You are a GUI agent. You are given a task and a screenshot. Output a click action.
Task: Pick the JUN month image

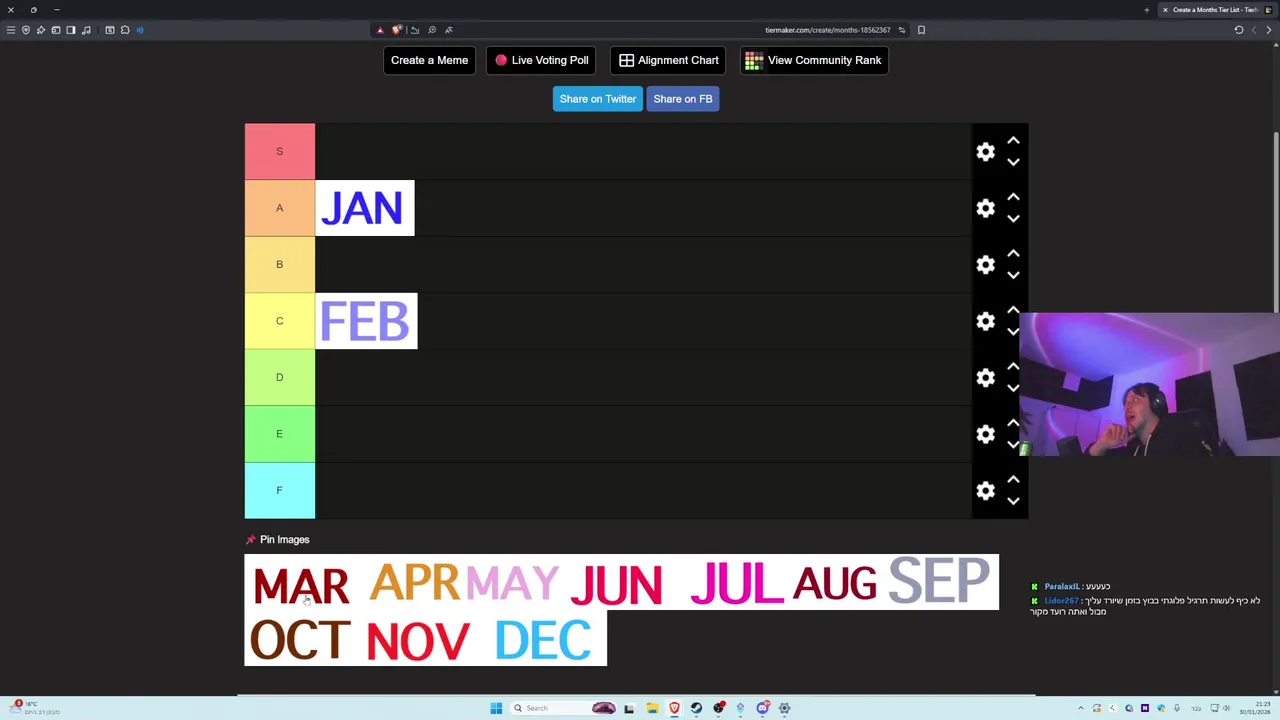pyautogui.click(x=617, y=583)
